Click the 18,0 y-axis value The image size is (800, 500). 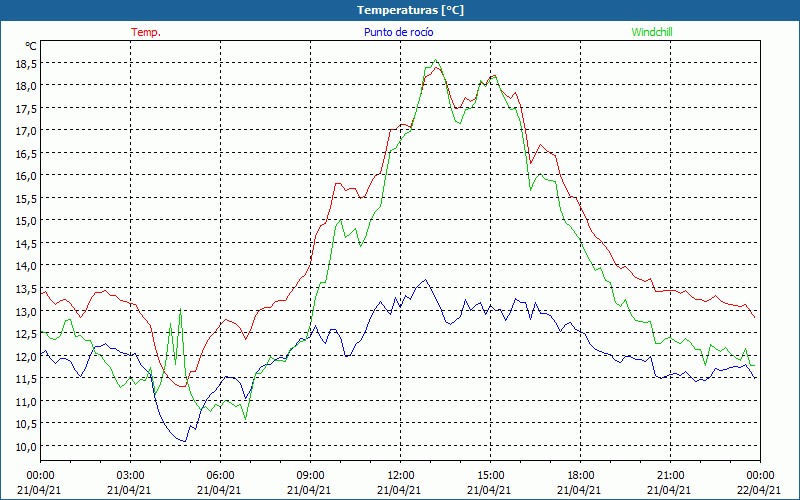point(25,86)
